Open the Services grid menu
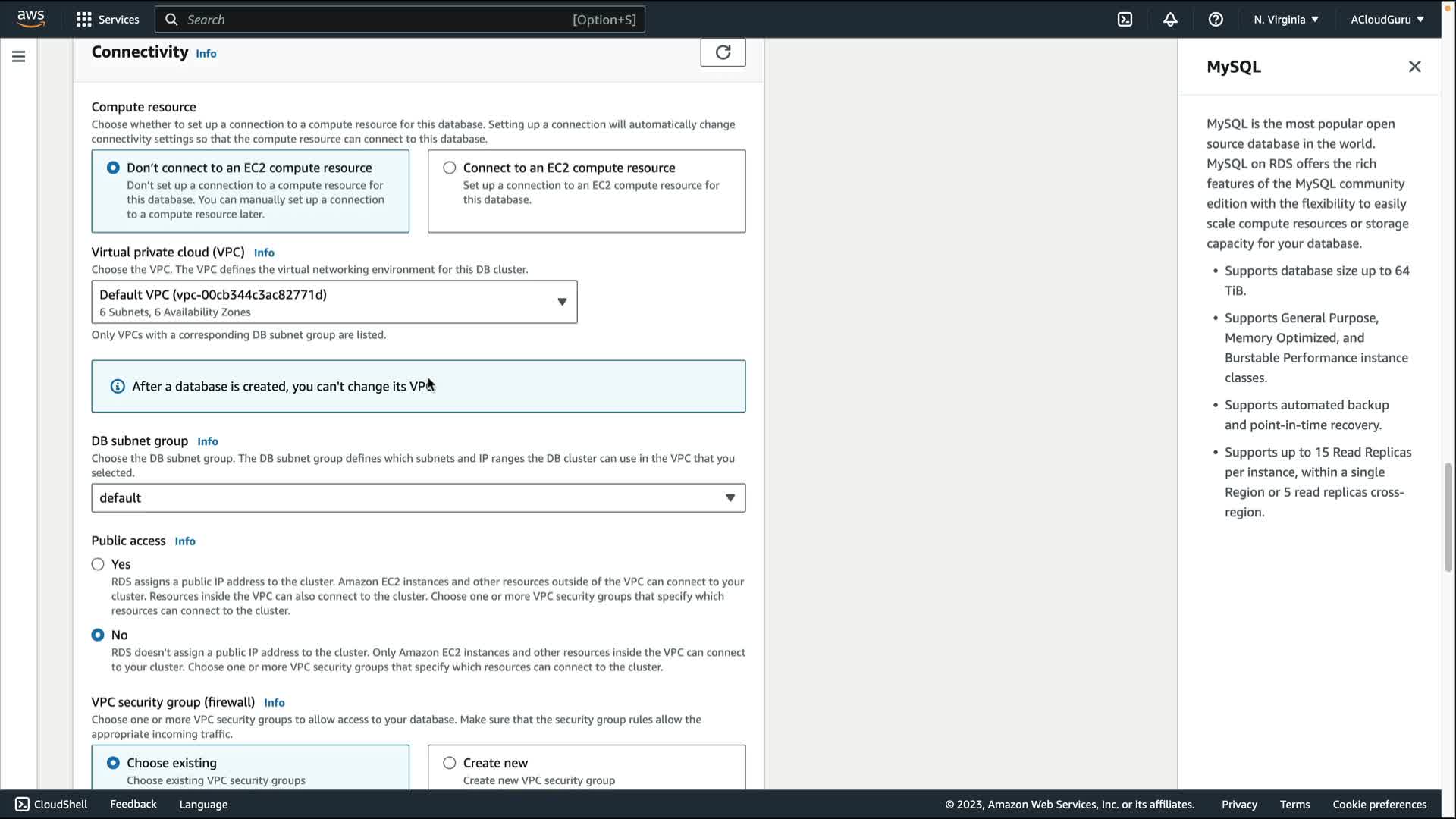The image size is (1456, 819). 108,20
